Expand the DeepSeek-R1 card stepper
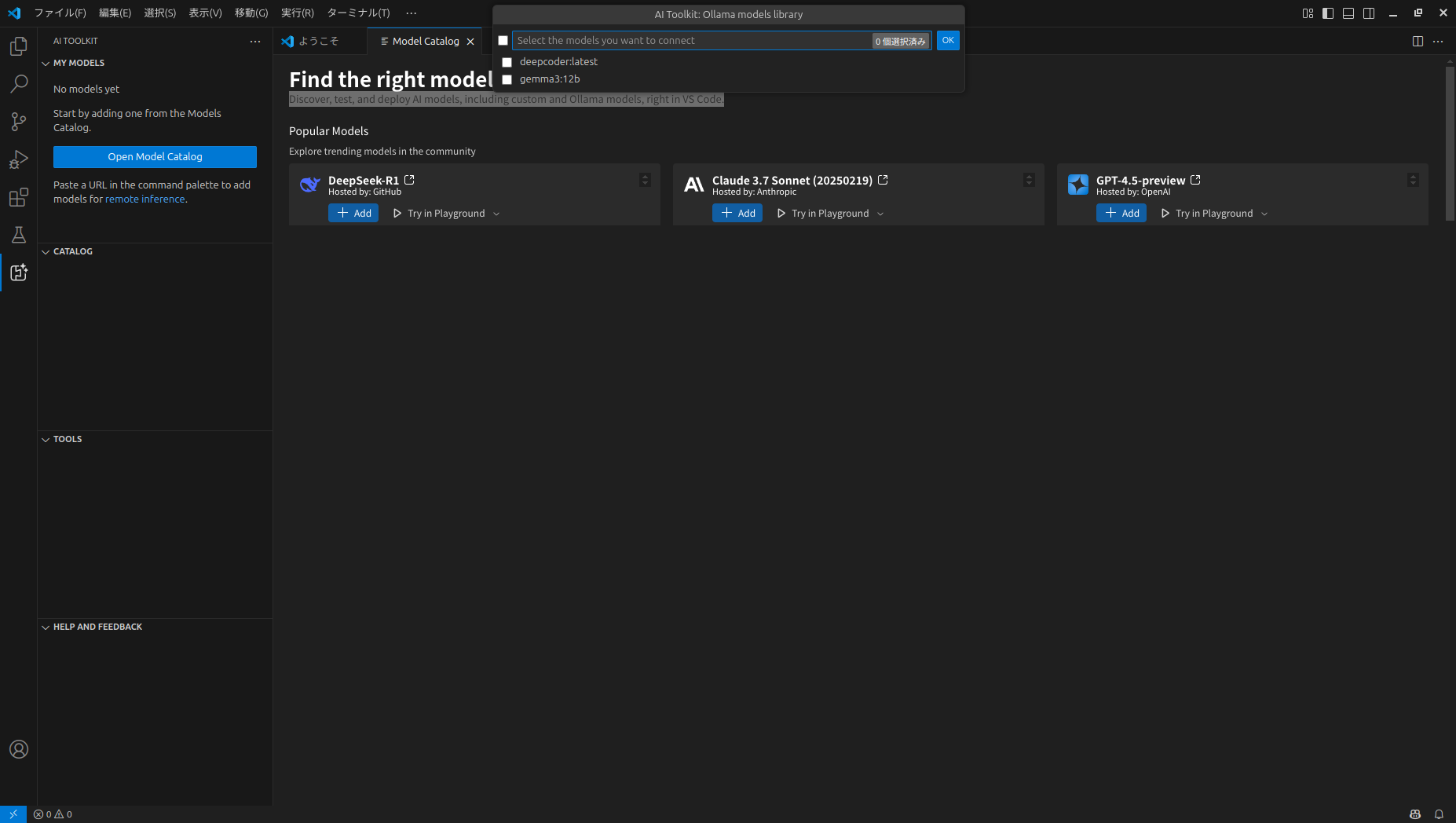 (x=645, y=180)
